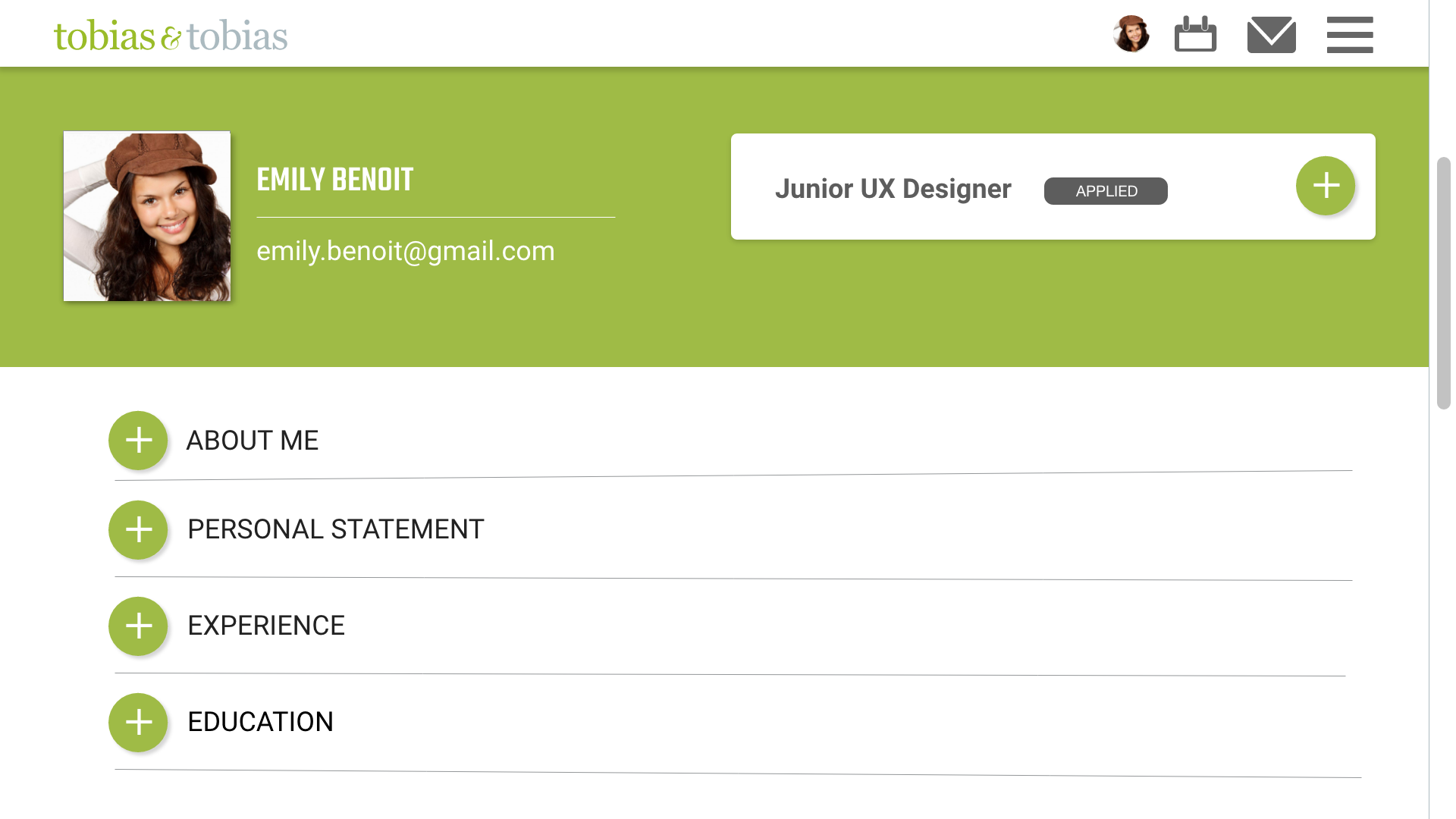Open the mail envelope icon

(x=1271, y=35)
